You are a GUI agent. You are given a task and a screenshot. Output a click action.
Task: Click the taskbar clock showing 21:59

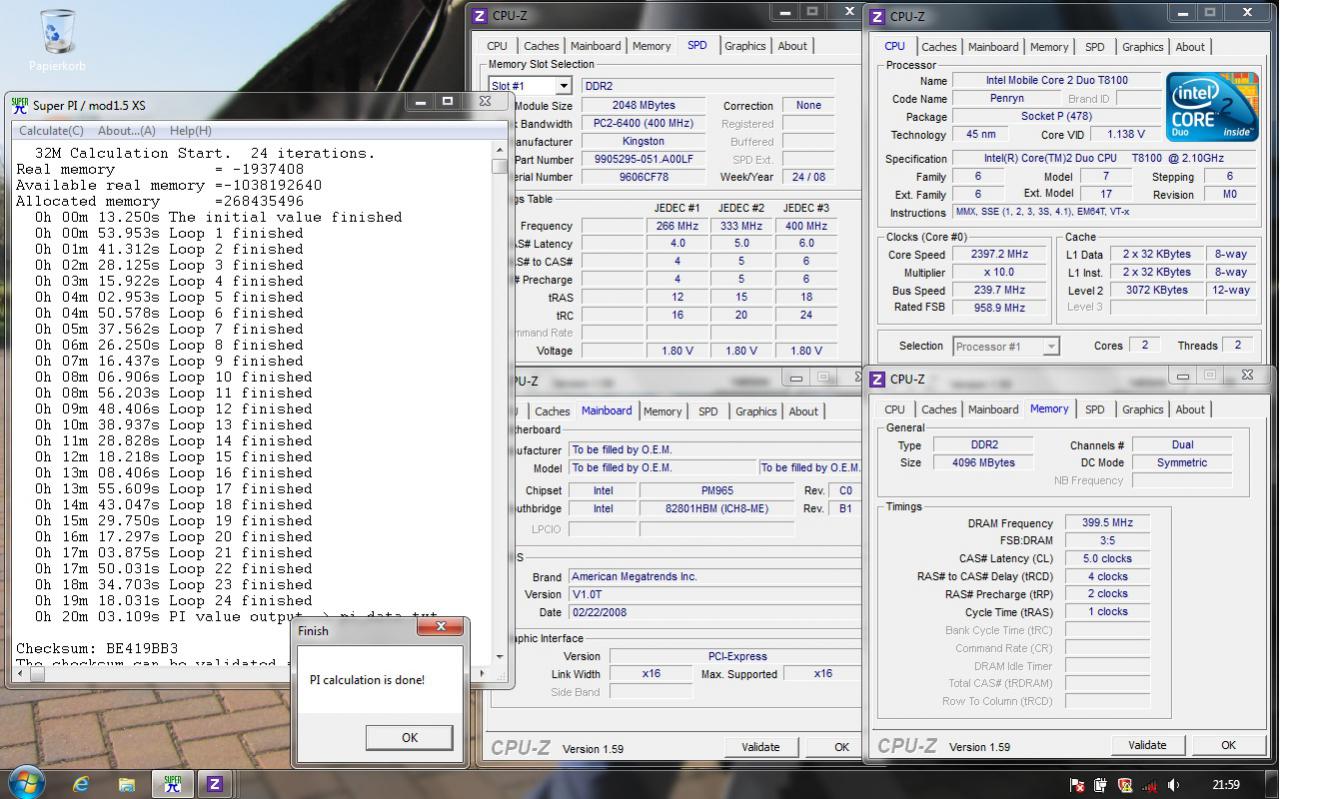pyautogui.click(x=1225, y=786)
